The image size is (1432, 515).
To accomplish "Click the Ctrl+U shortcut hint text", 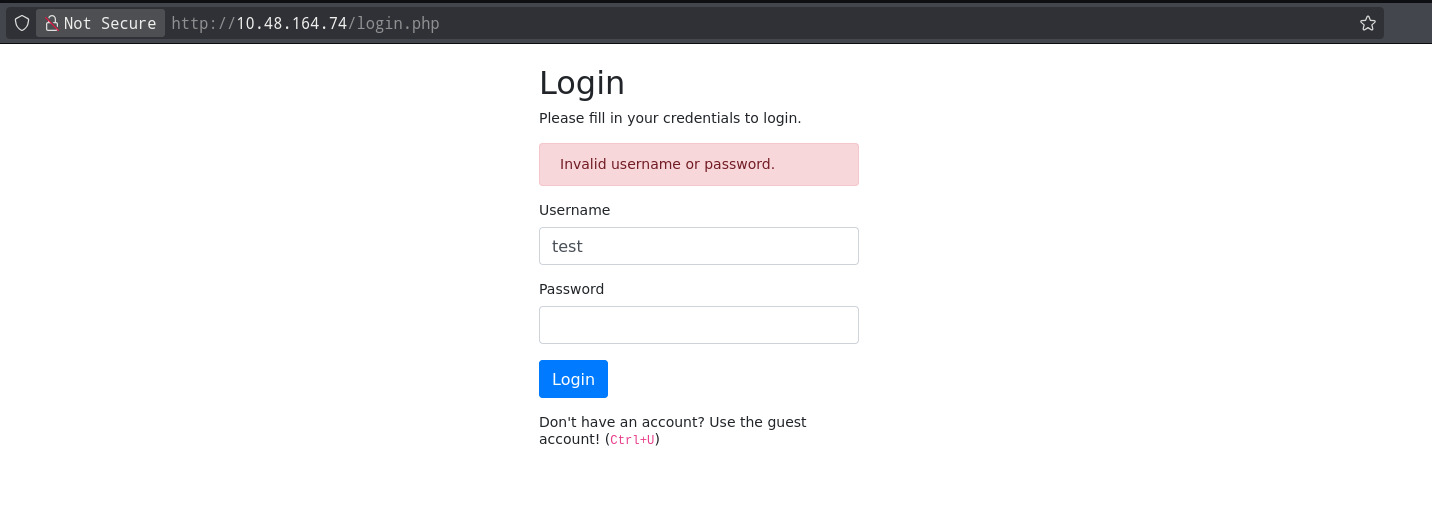I will click(632, 440).
